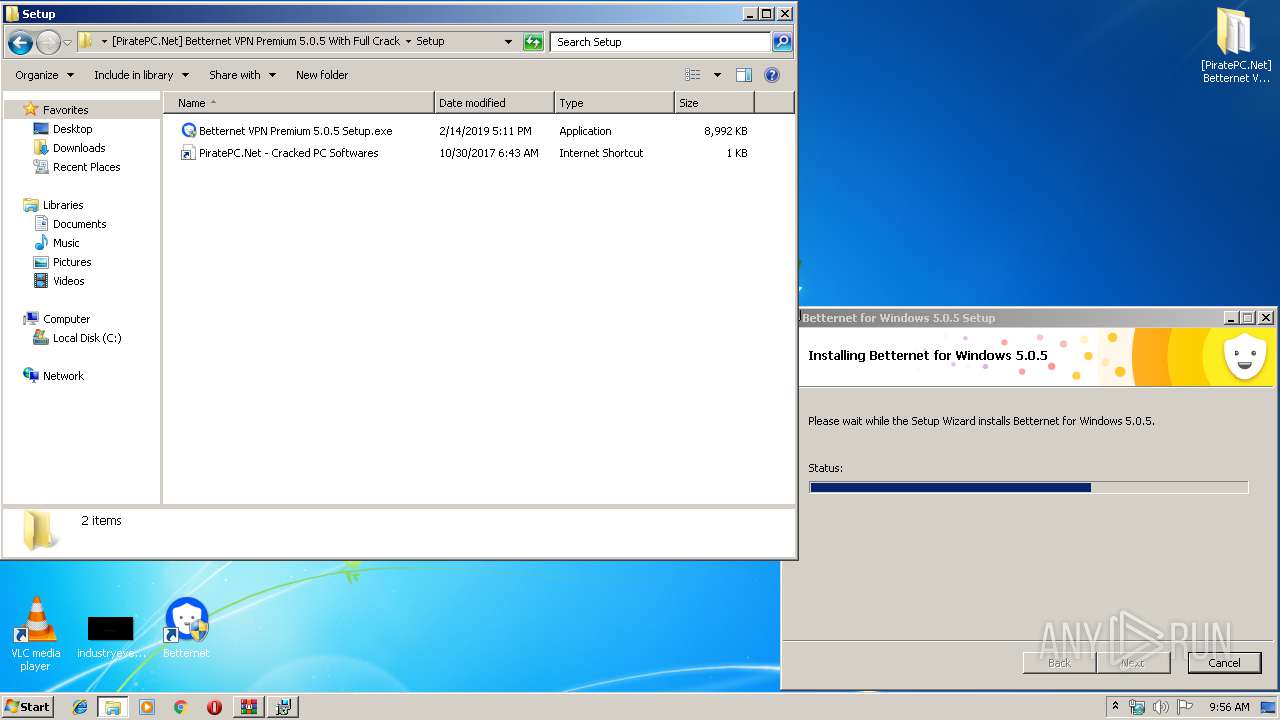Viewport: 1280px width, 720px height.
Task: Open the Videos library
Action: click(x=68, y=281)
